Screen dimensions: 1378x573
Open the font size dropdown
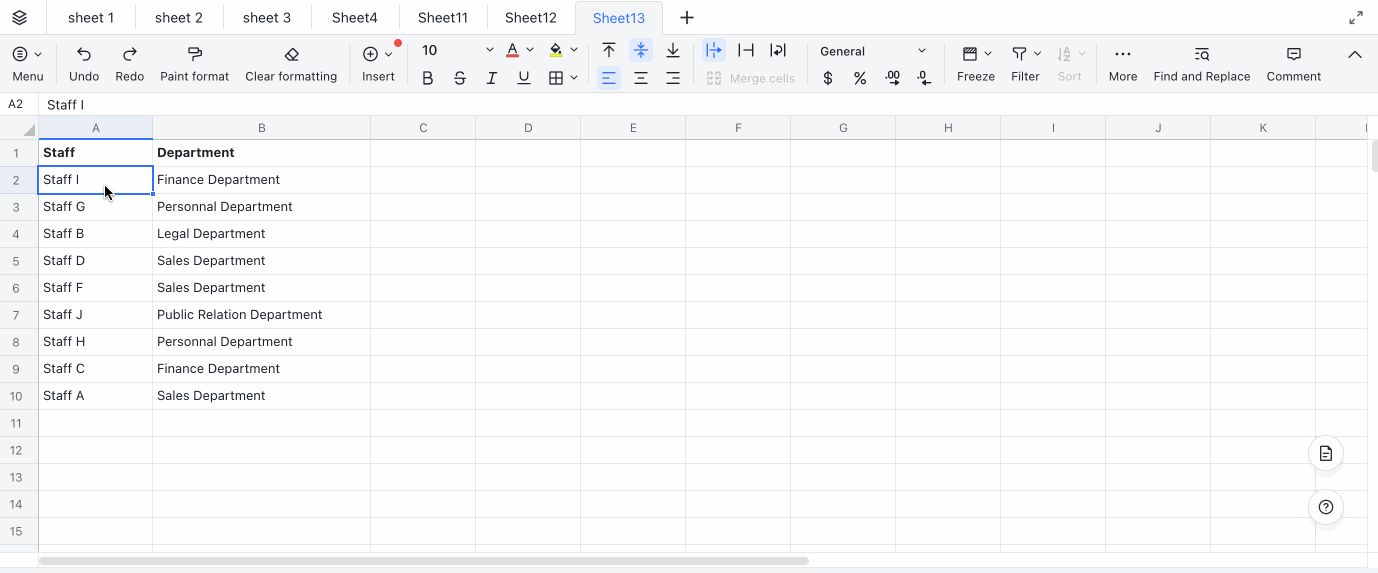click(489, 51)
